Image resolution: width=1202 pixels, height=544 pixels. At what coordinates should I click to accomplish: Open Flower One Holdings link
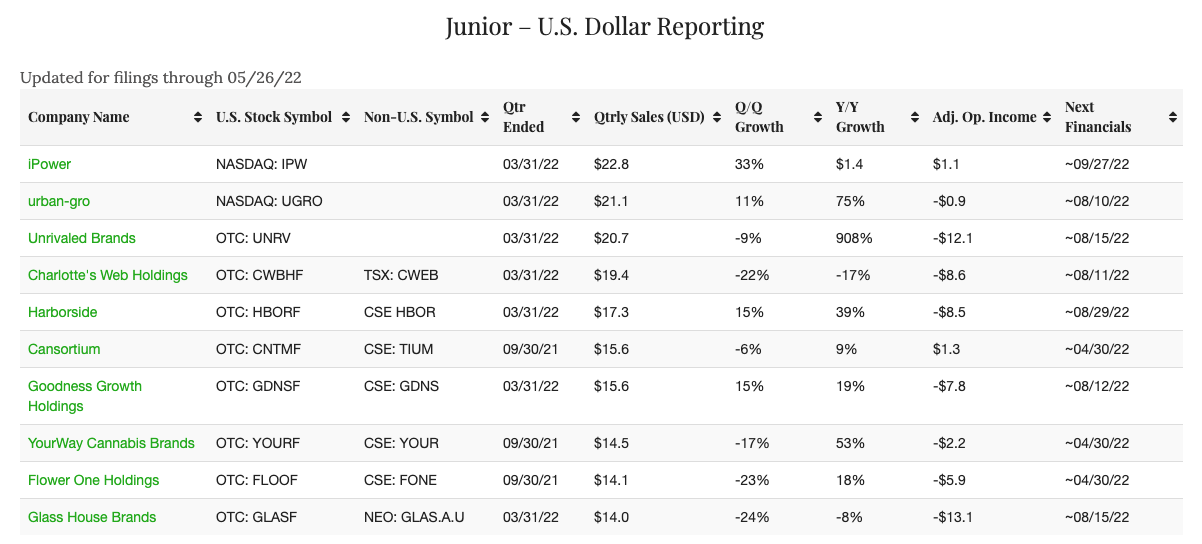(94, 480)
